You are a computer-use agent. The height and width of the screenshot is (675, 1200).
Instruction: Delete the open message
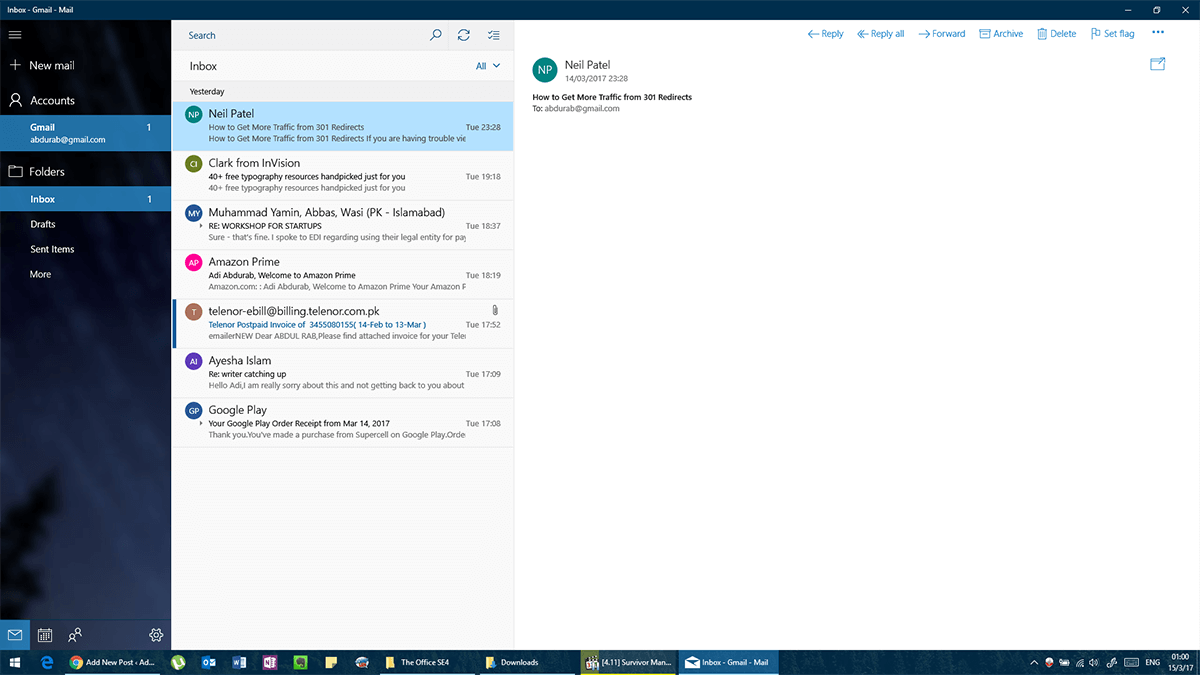(1056, 34)
